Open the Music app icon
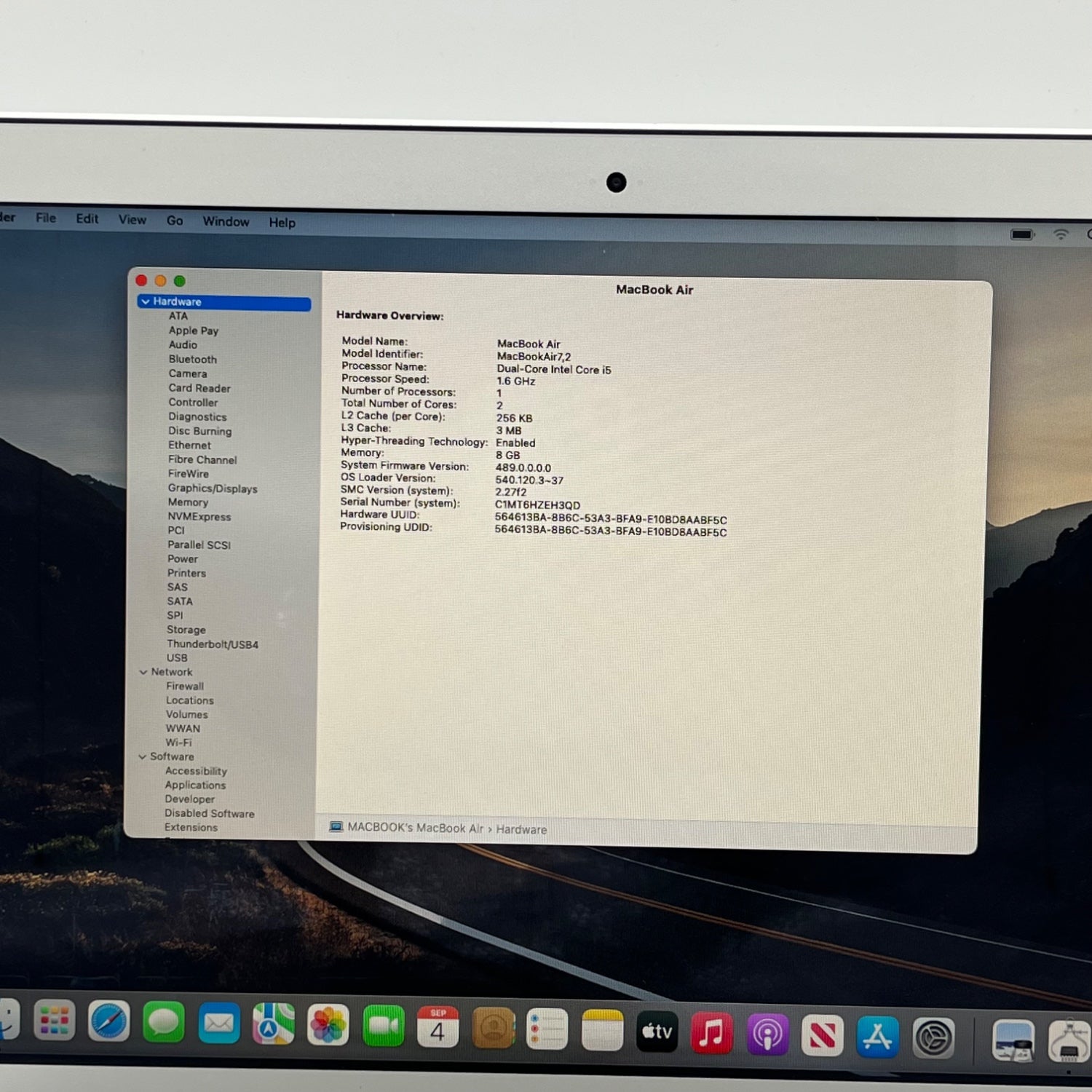Screen dimensions: 1092x1092 pyautogui.click(x=711, y=1033)
